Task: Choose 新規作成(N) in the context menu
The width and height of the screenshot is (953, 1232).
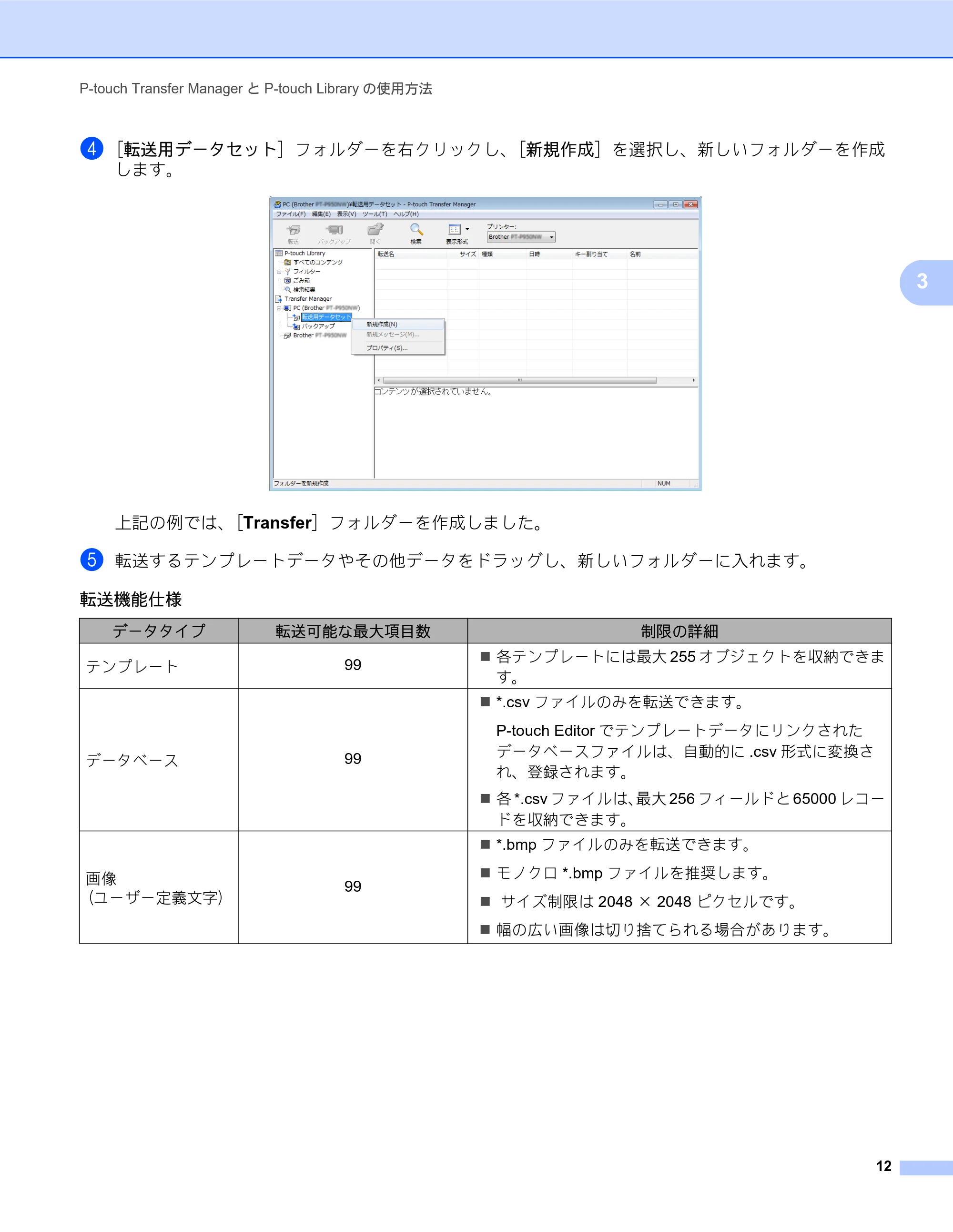Action: click(x=397, y=325)
